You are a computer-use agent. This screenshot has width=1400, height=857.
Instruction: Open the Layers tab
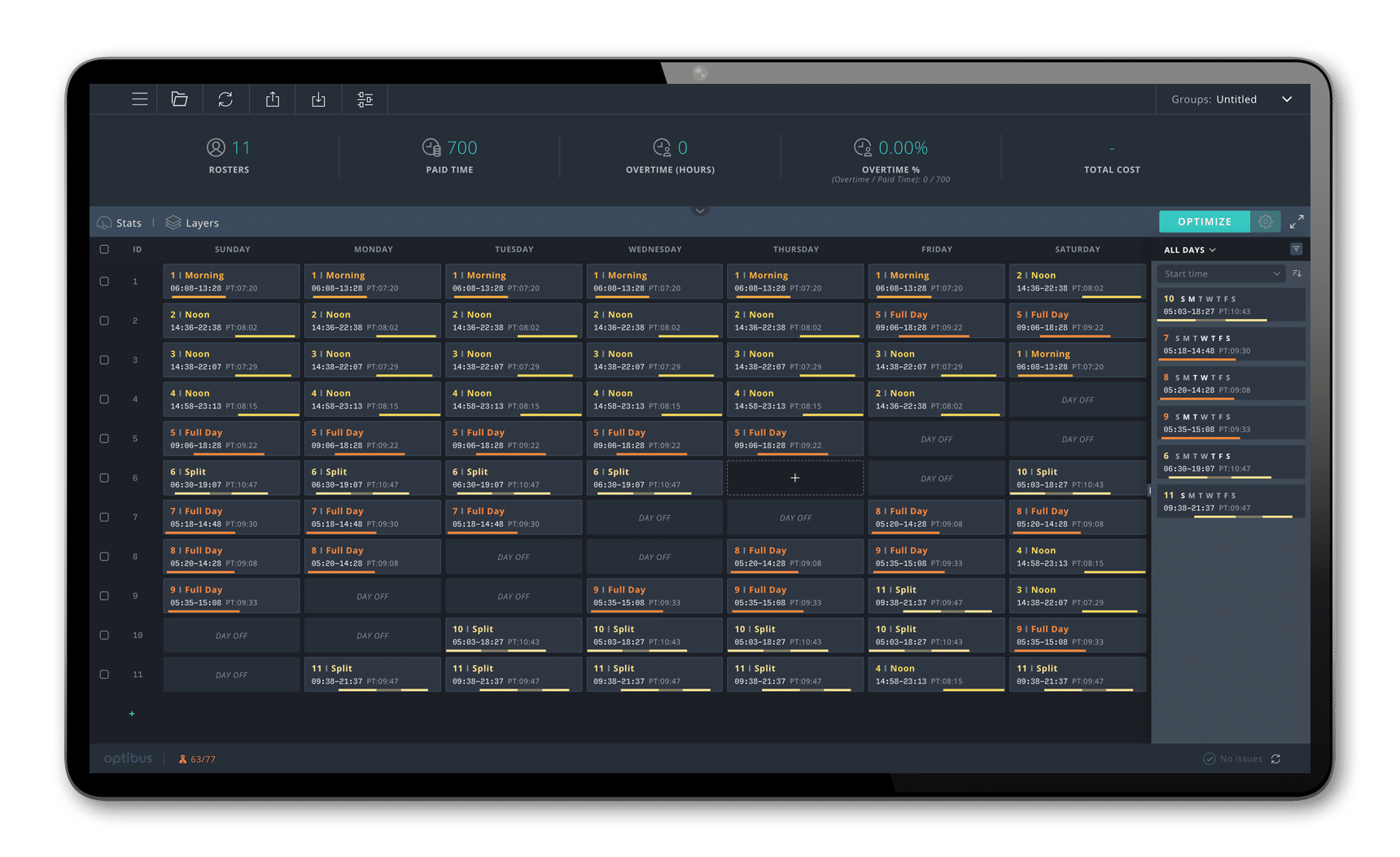193,223
